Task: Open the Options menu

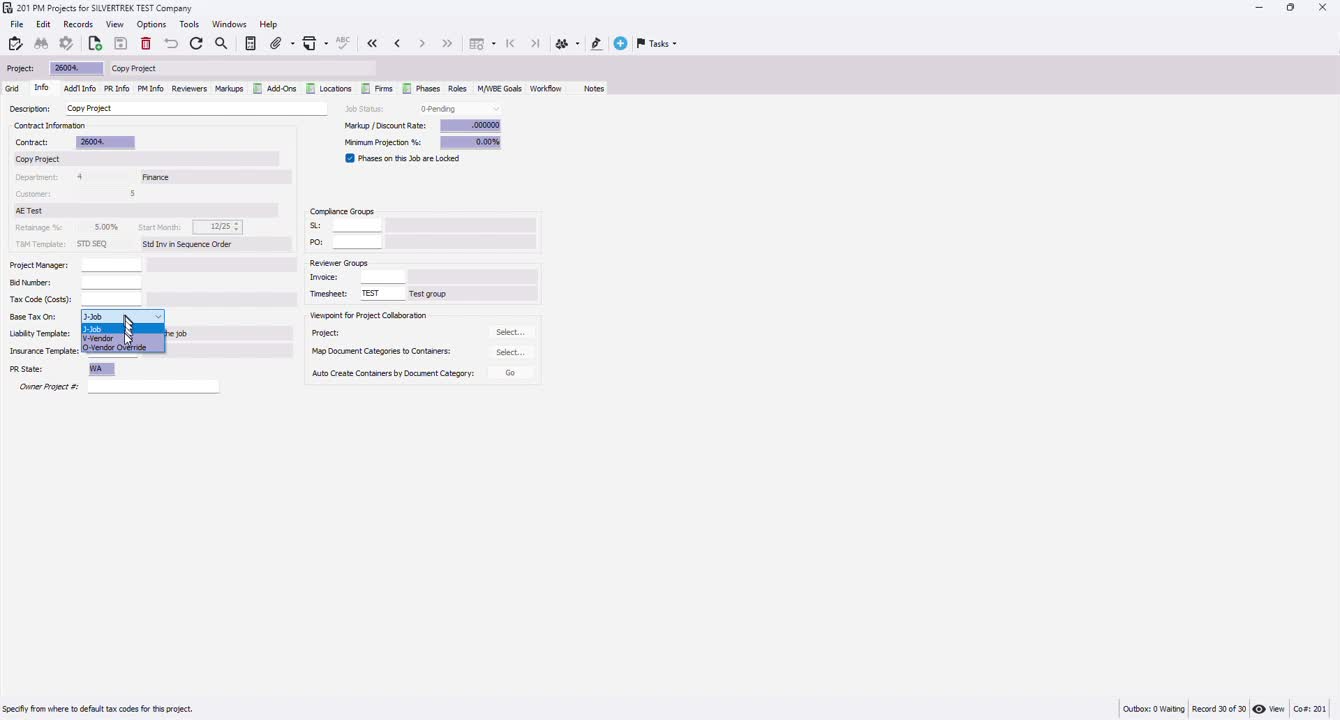Action: point(152,24)
